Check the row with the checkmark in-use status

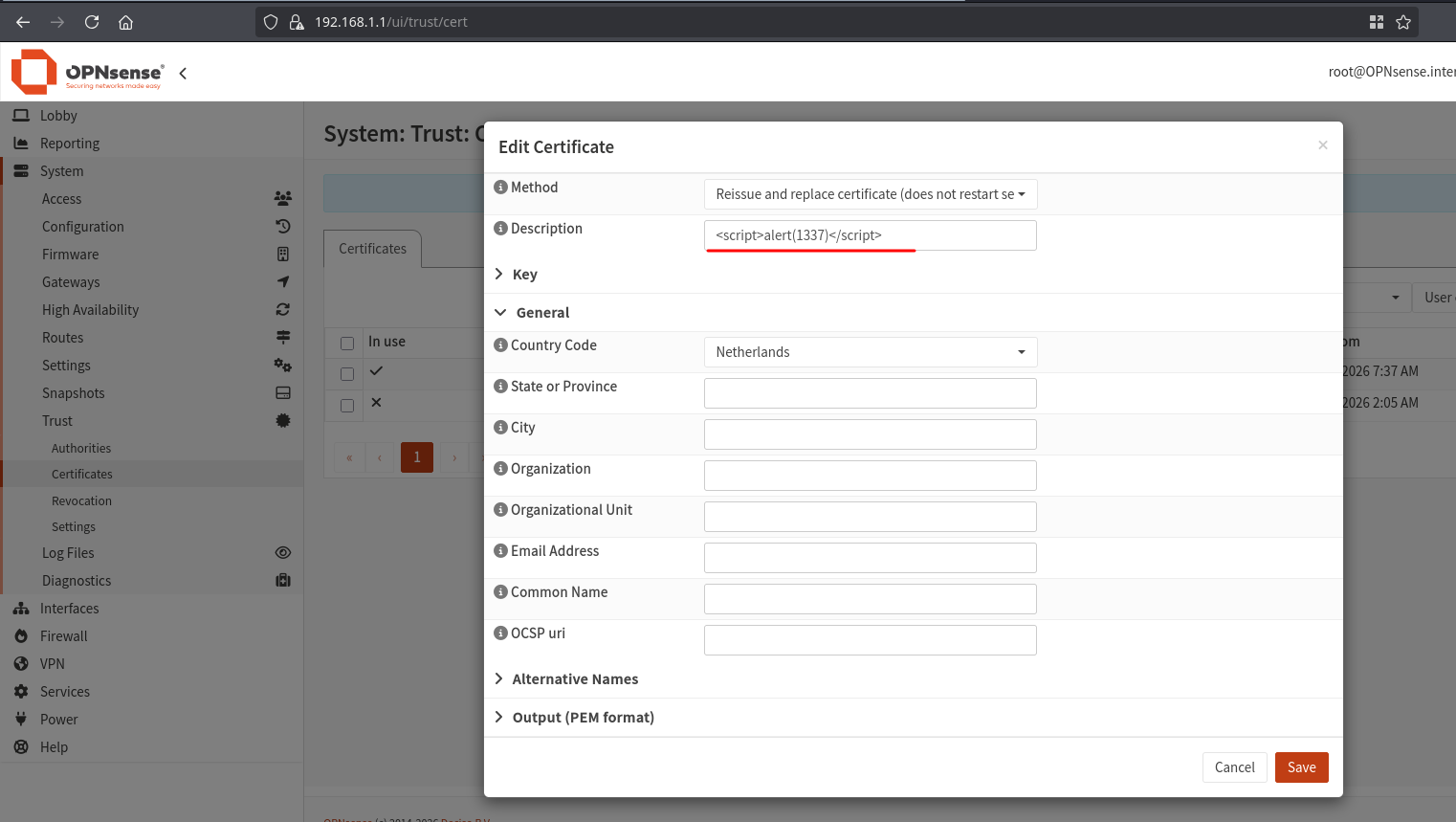347,373
